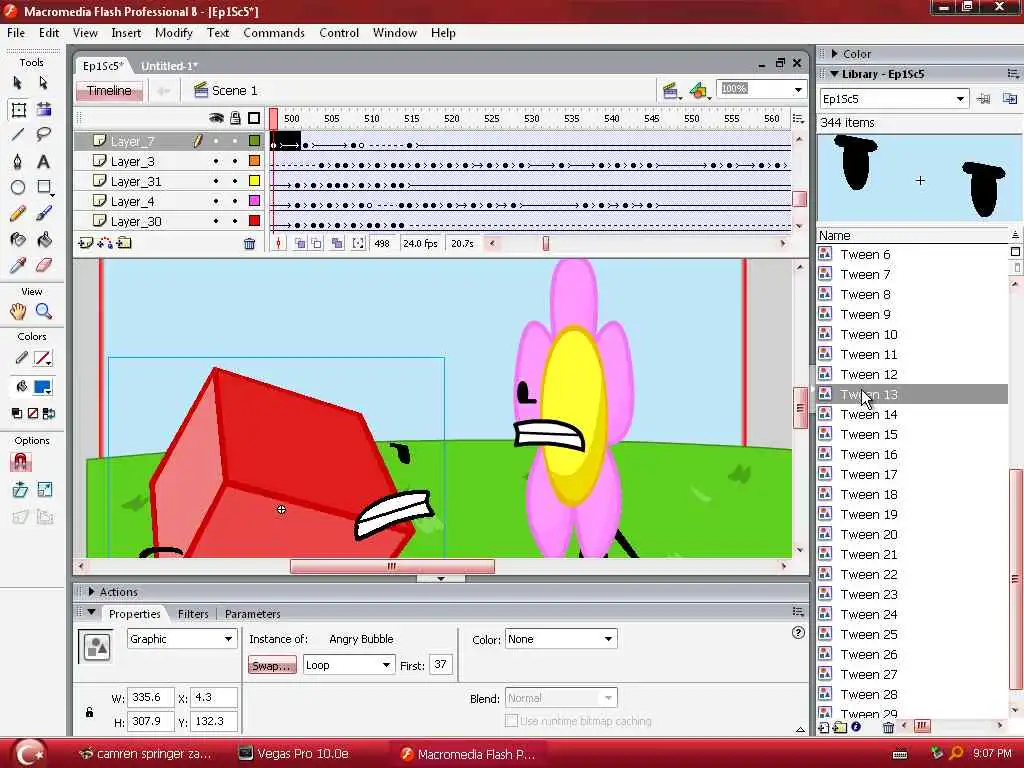Image resolution: width=1024 pixels, height=768 pixels.
Task: Open the stage zoom percentage dropdown
Action: pos(798,89)
